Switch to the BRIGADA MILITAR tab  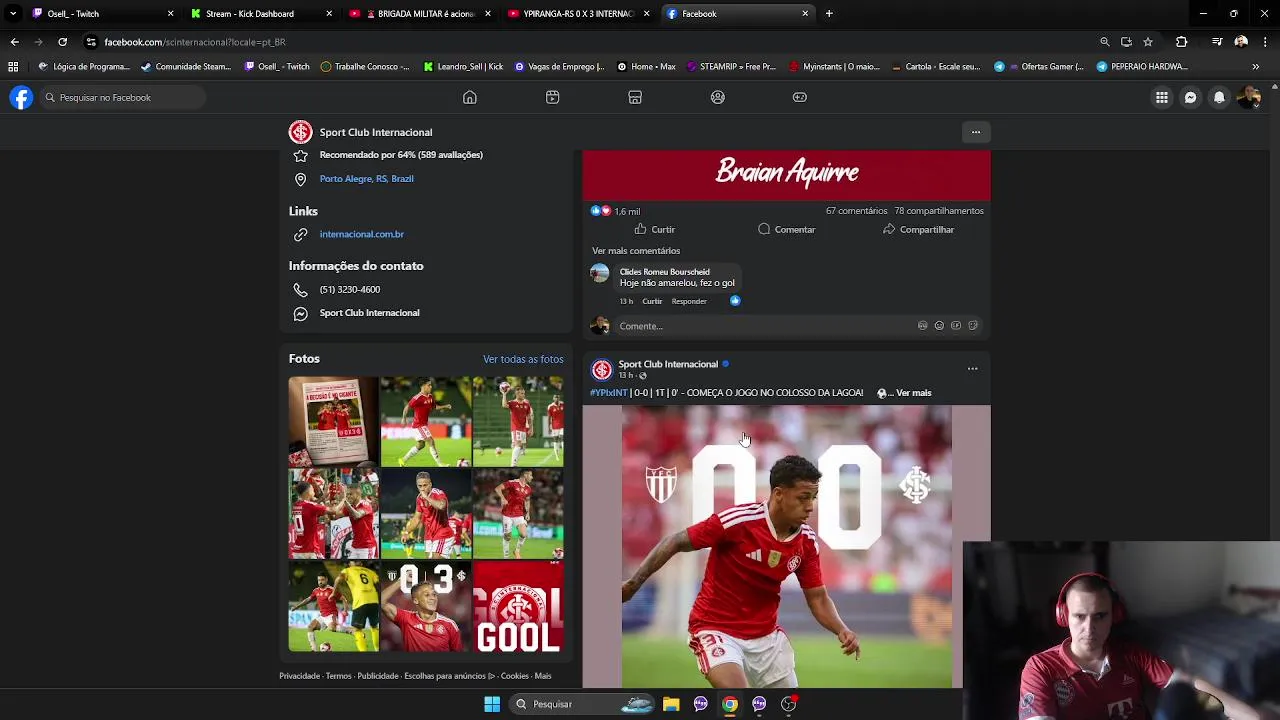tap(420, 14)
